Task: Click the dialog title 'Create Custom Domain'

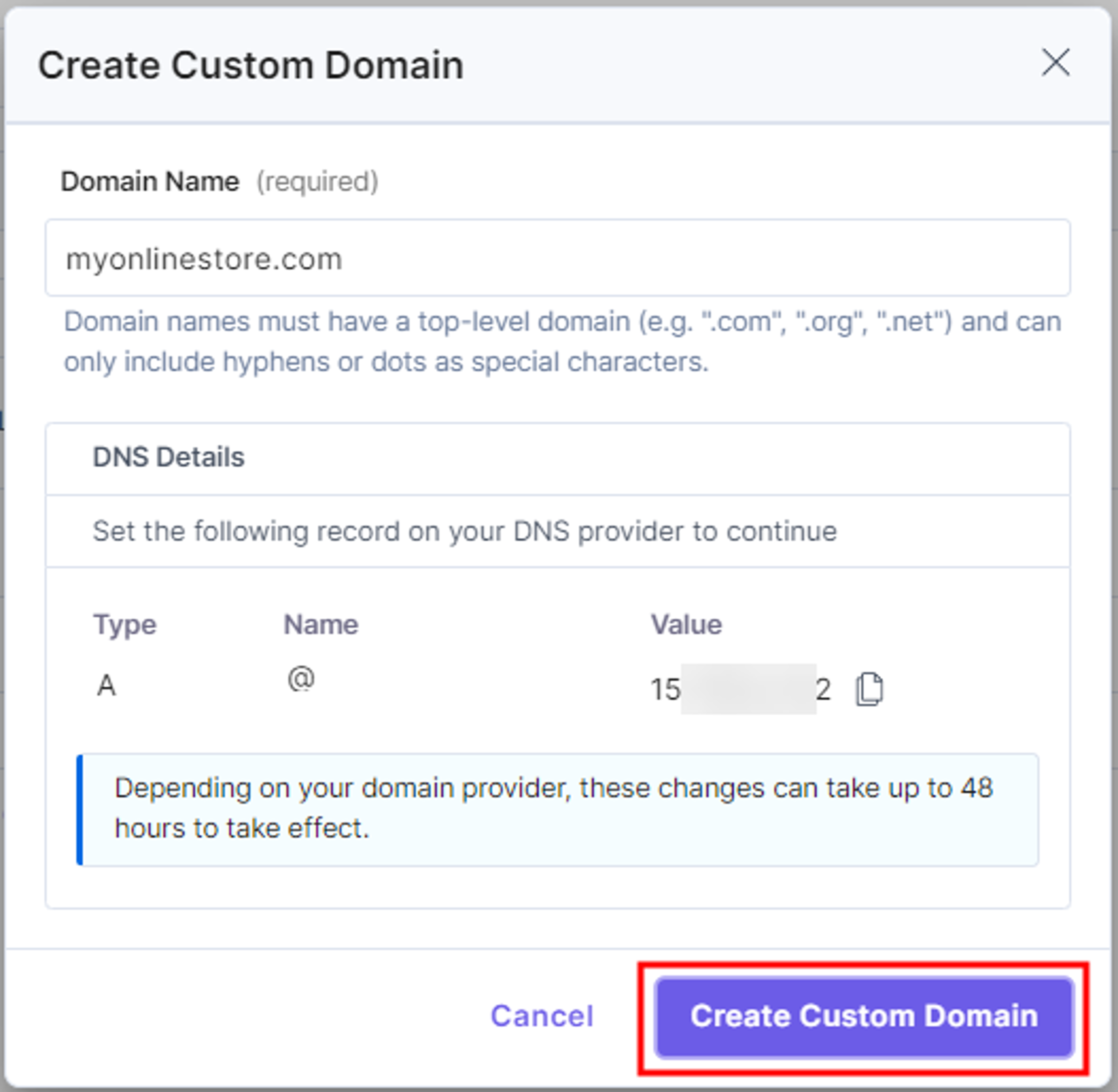Action: 251,65
